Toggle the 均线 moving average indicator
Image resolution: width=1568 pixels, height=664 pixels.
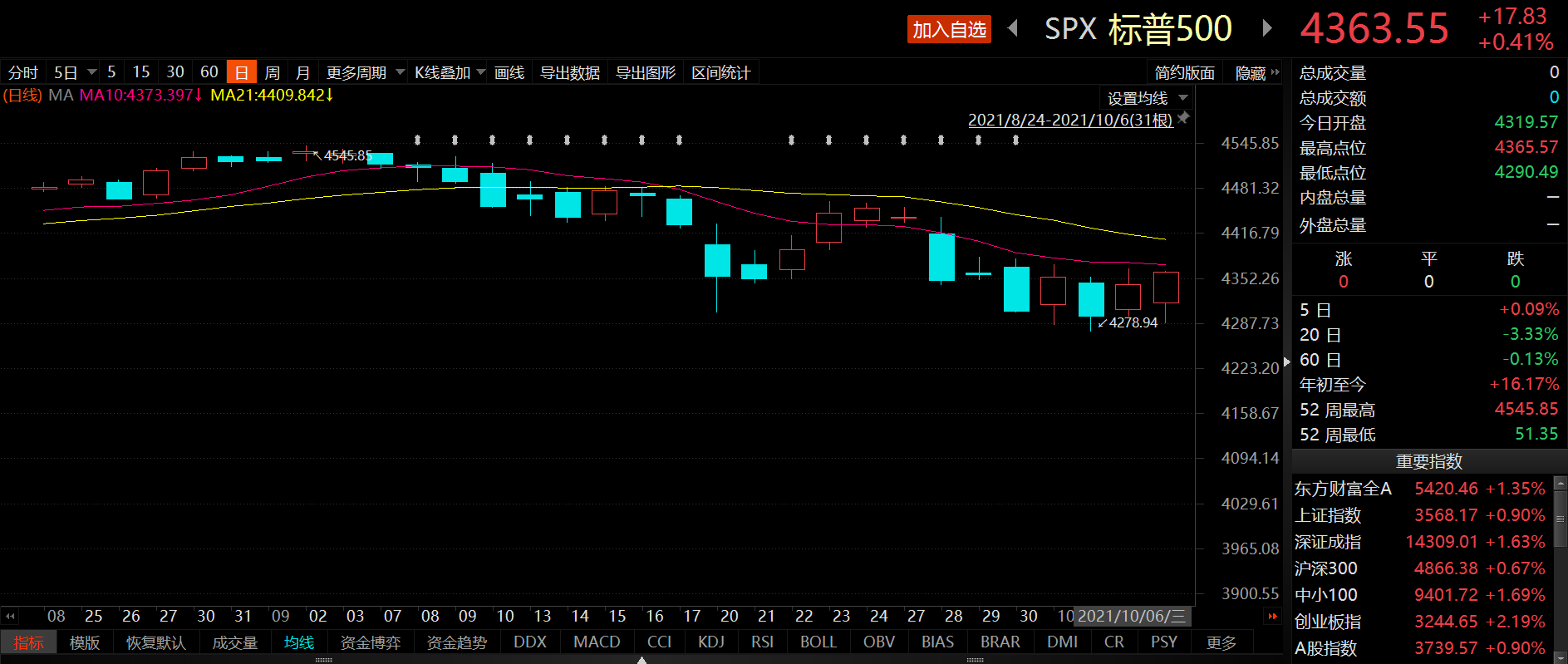tap(299, 642)
